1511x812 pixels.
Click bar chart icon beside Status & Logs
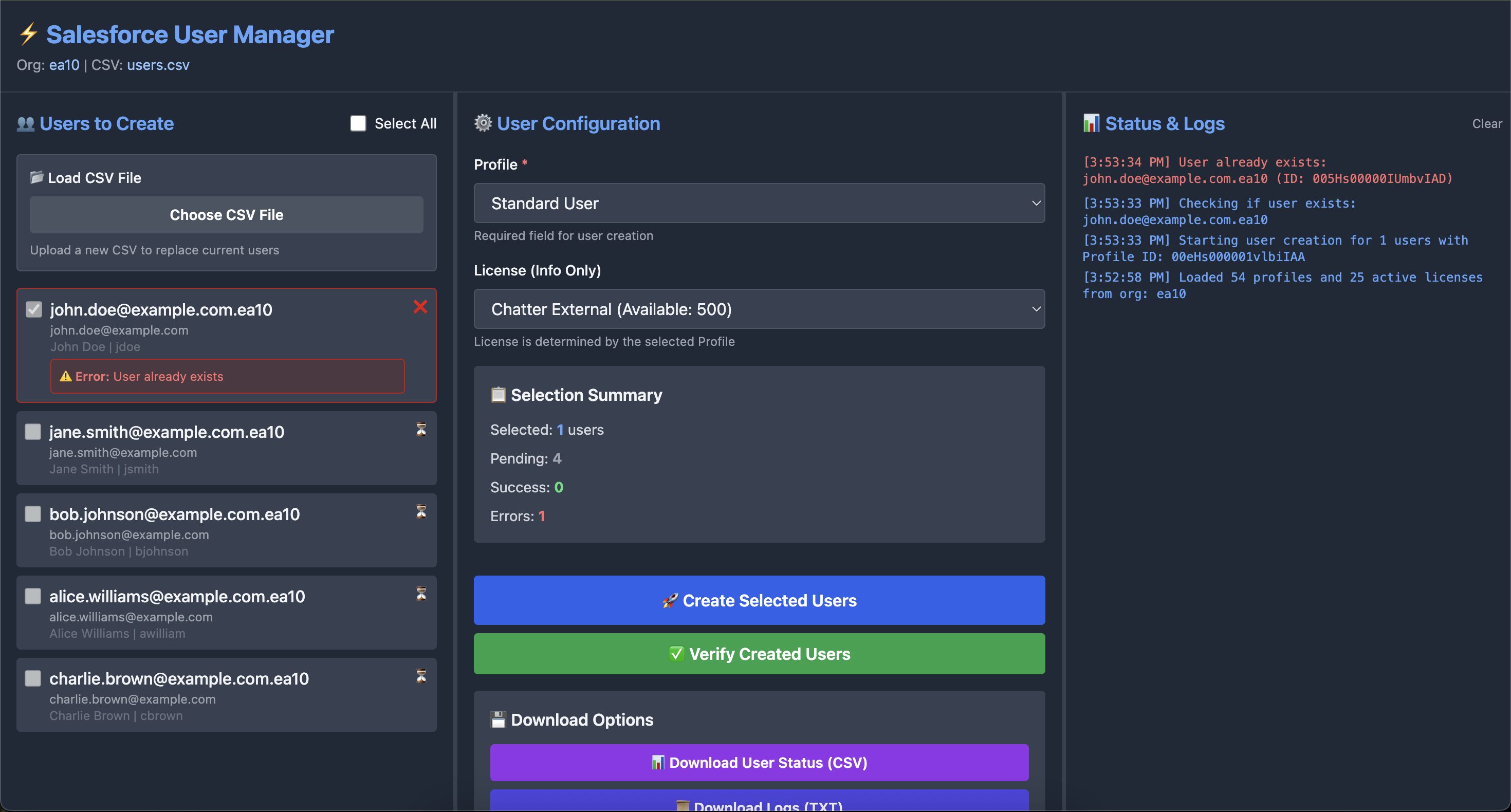(x=1091, y=123)
